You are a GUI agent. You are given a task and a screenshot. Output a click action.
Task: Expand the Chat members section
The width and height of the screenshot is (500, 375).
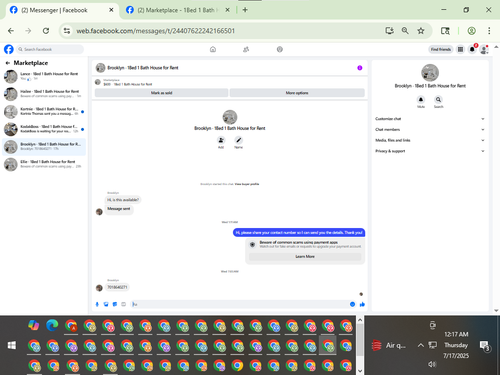point(430,129)
